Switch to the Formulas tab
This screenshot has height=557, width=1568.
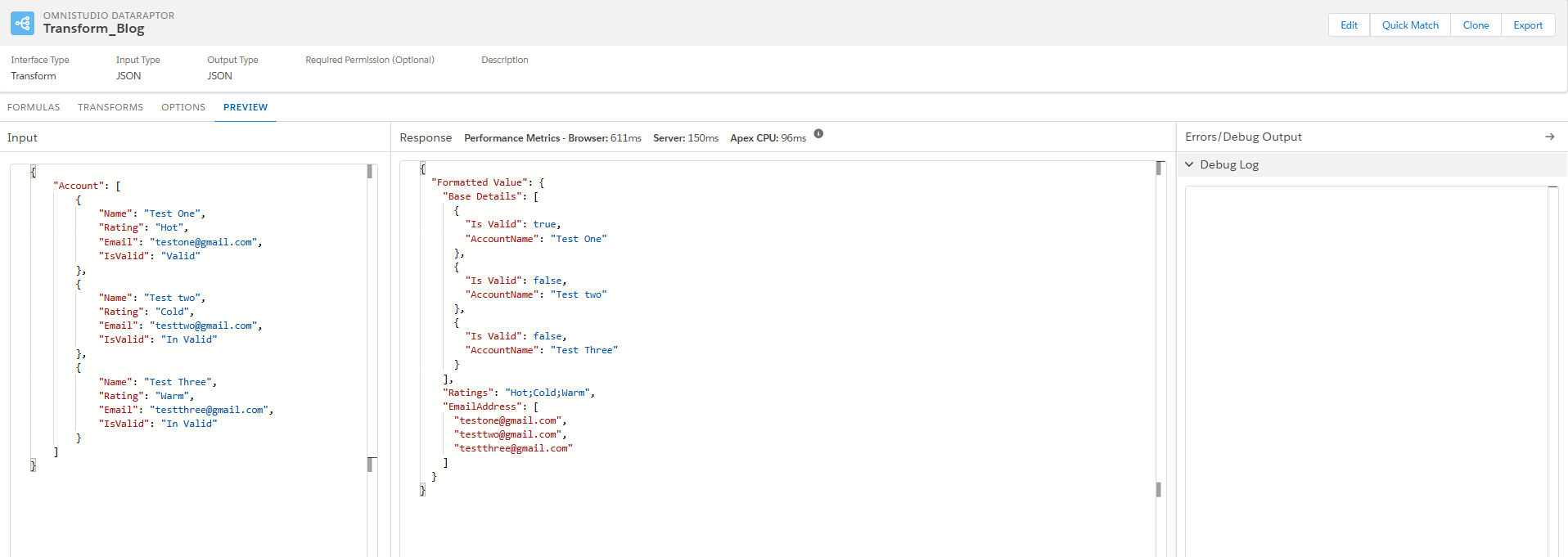pos(34,107)
